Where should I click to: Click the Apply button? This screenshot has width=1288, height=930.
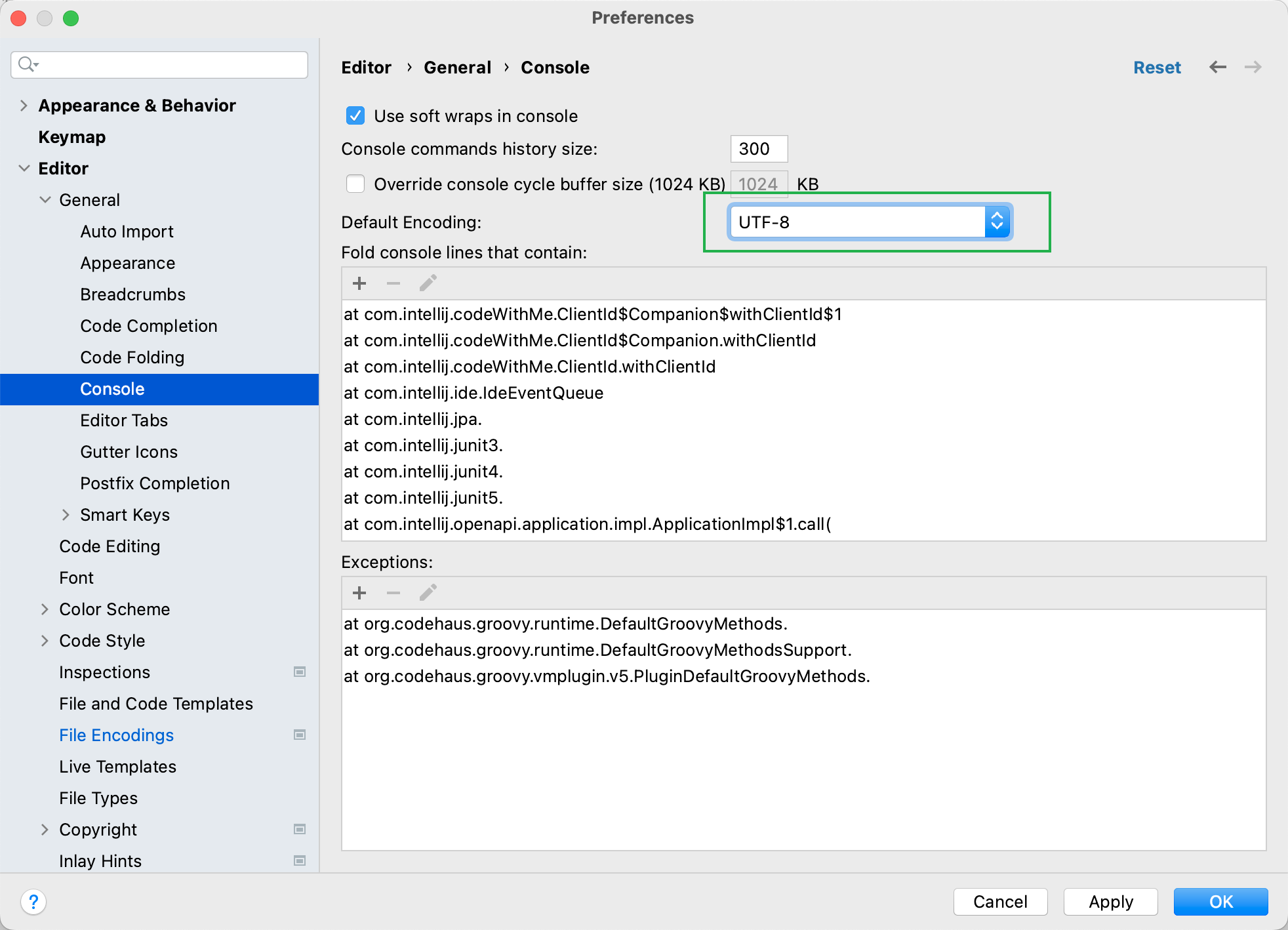1110,901
